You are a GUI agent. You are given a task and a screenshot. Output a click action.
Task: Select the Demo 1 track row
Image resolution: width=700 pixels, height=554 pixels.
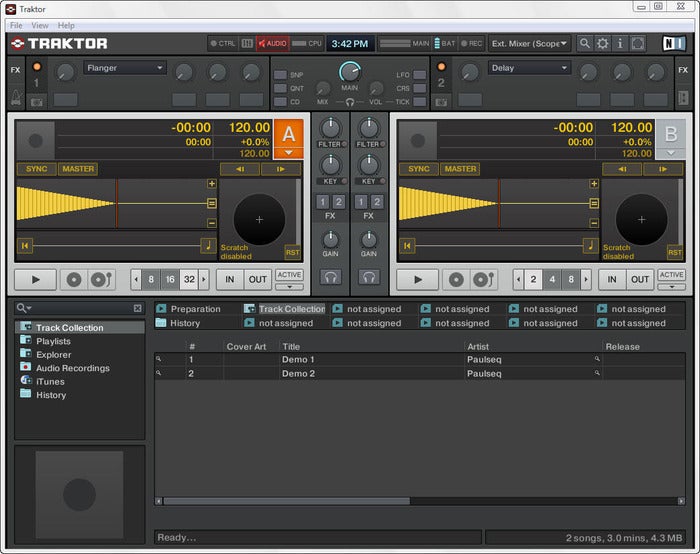click(420, 359)
